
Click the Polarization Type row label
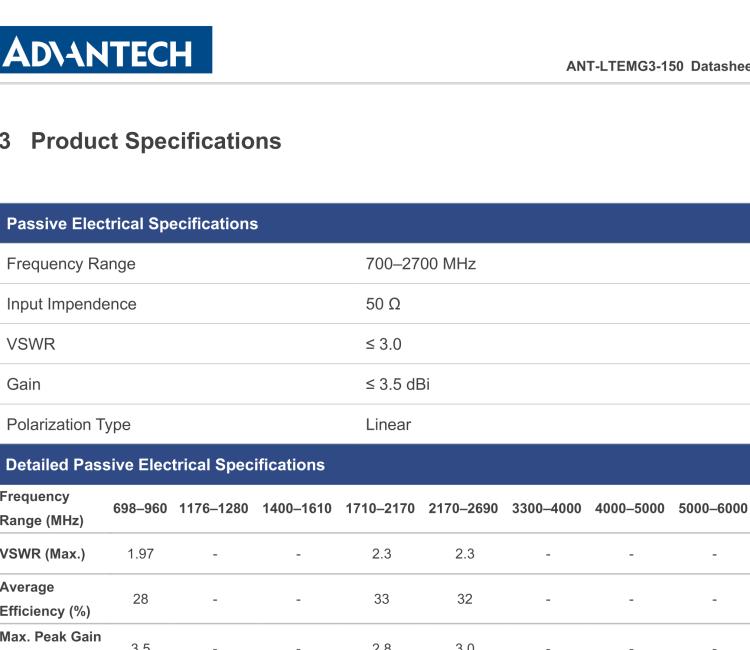(x=68, y=424)
